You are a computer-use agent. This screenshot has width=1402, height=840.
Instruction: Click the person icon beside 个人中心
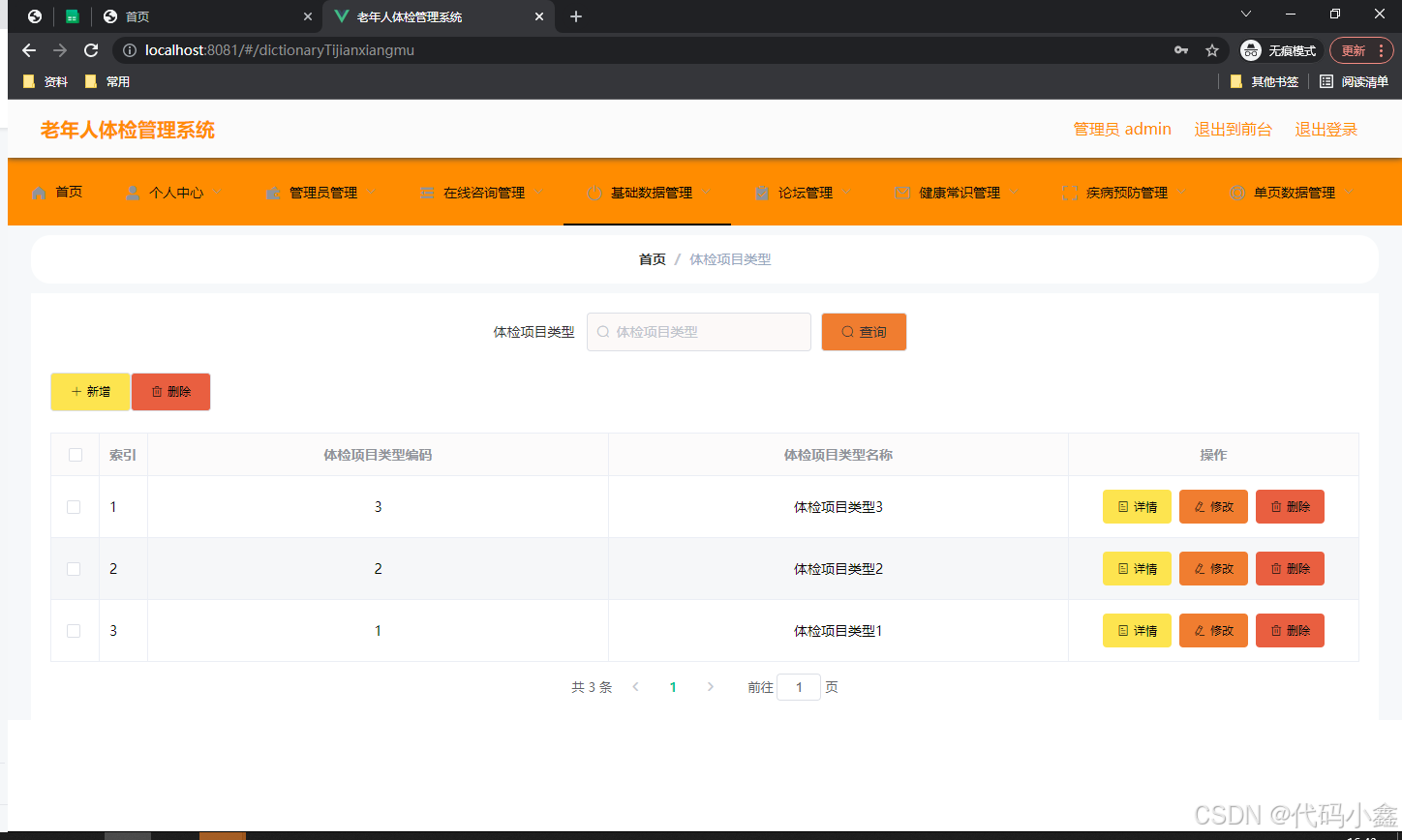coord(133,193)
